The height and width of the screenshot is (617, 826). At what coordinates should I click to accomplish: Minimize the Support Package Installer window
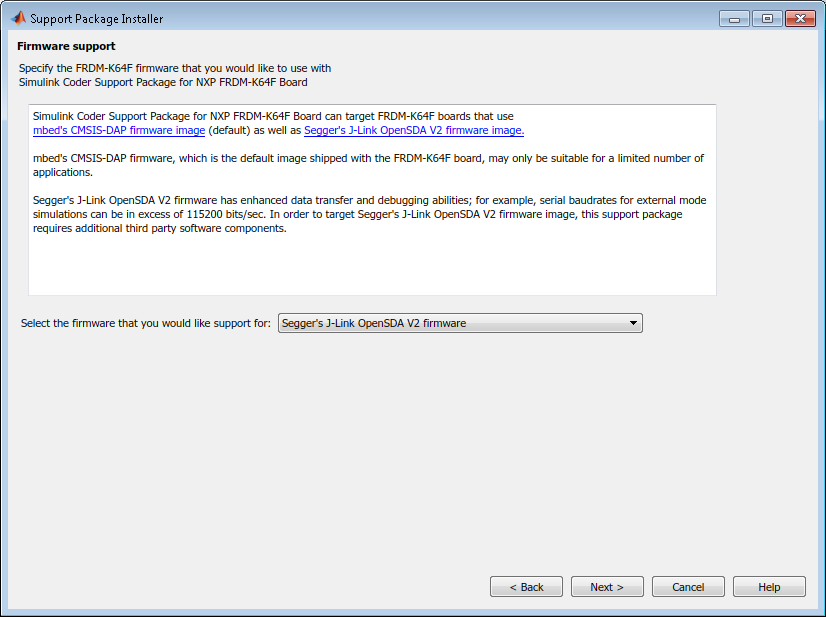pyautogui.click(x=734, y=18)
